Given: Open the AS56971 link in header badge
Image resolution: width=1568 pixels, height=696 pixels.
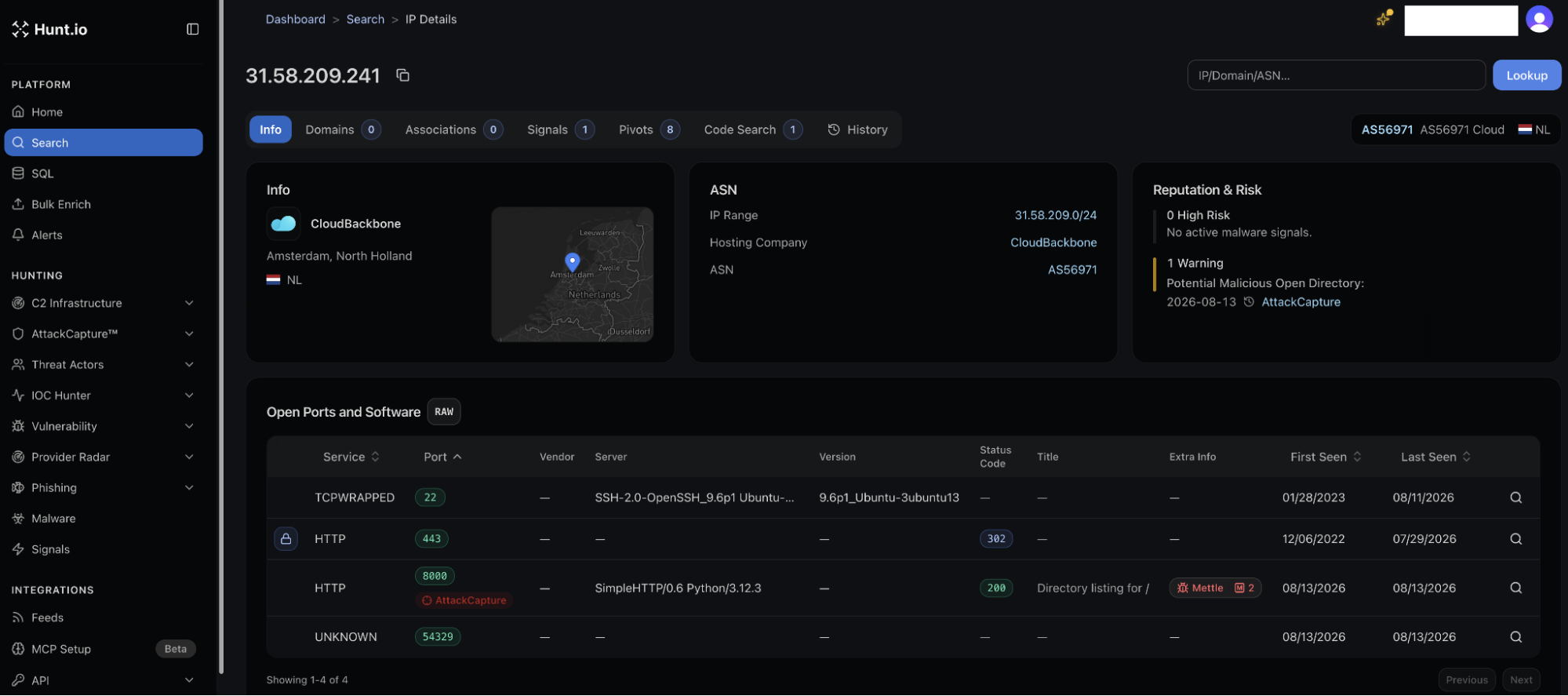Looking at the screenshot, I should coord(1387,129).
